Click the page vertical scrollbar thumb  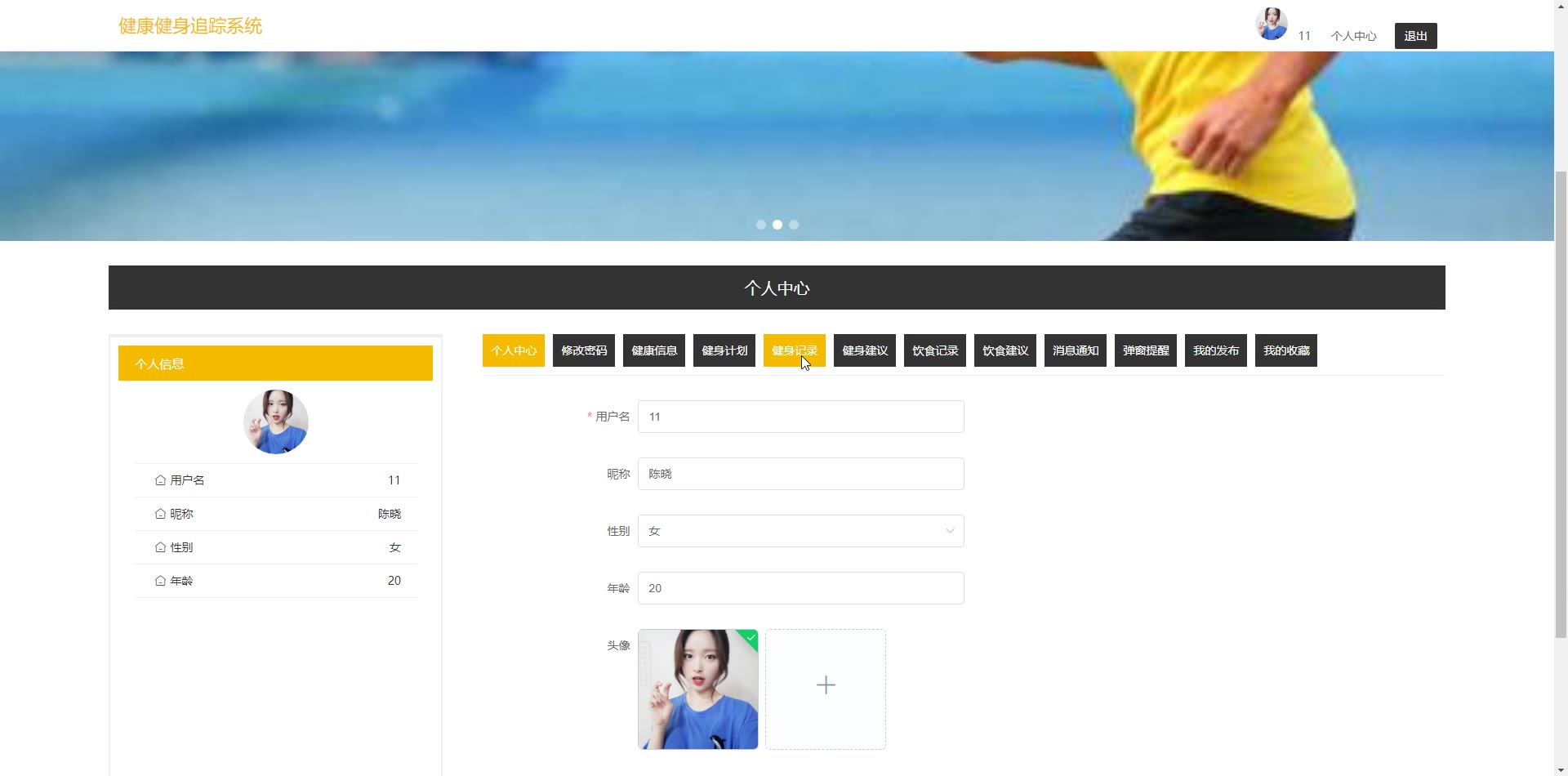coord(1561,404)
